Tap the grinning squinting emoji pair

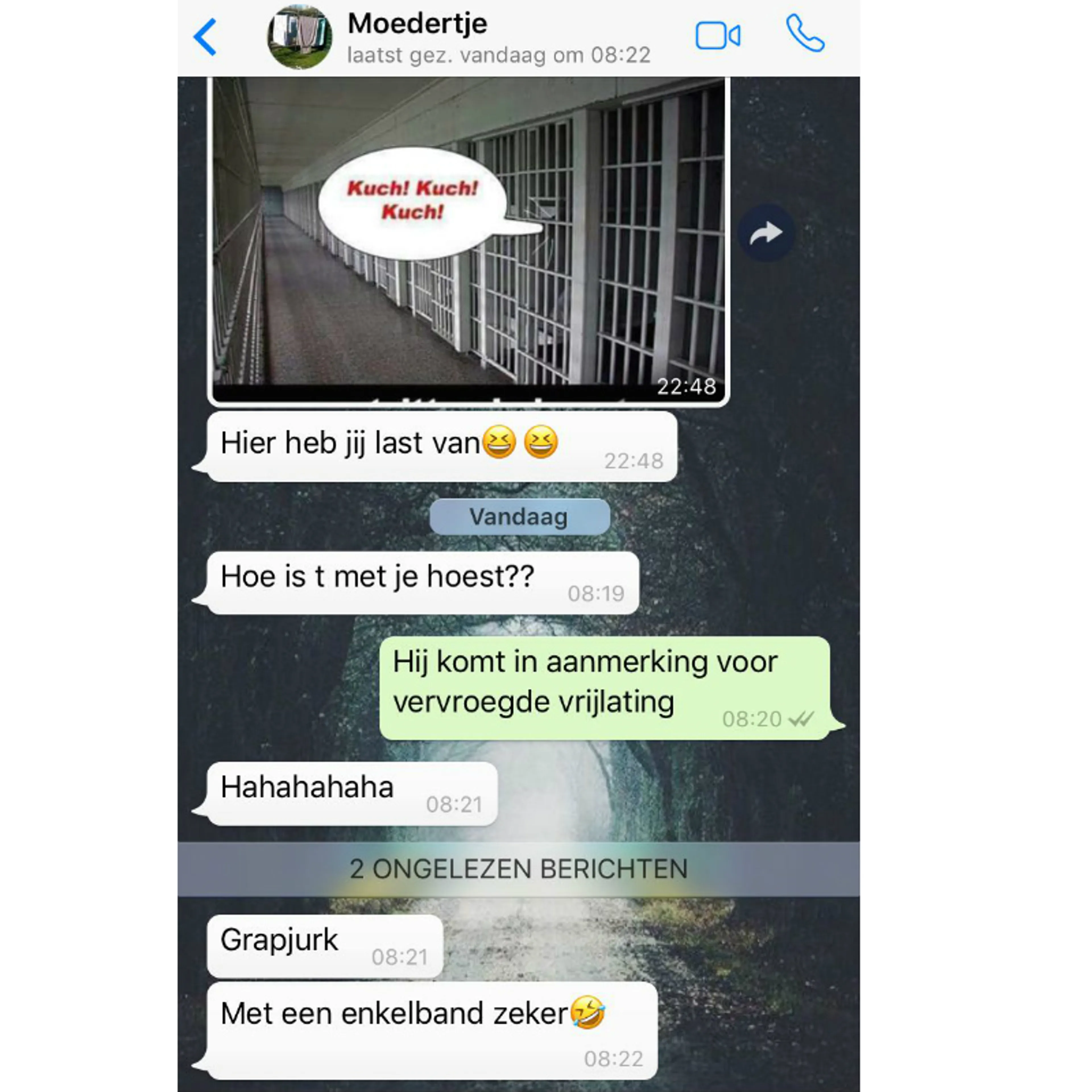point(520,442)
